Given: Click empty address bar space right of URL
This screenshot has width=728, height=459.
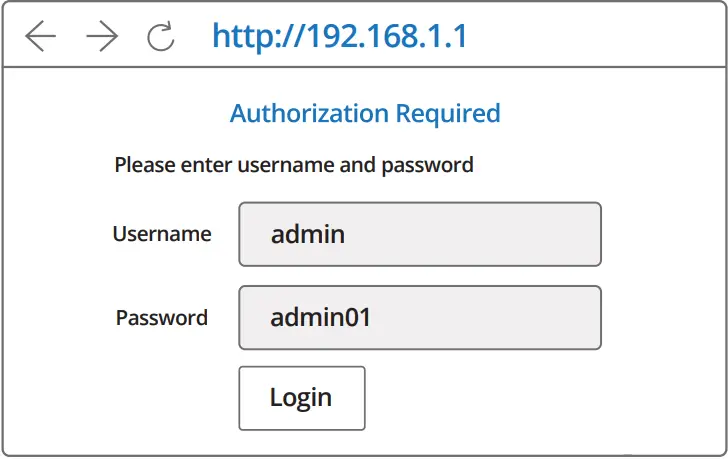Looking at the screenshot, I should coord(600,37).
